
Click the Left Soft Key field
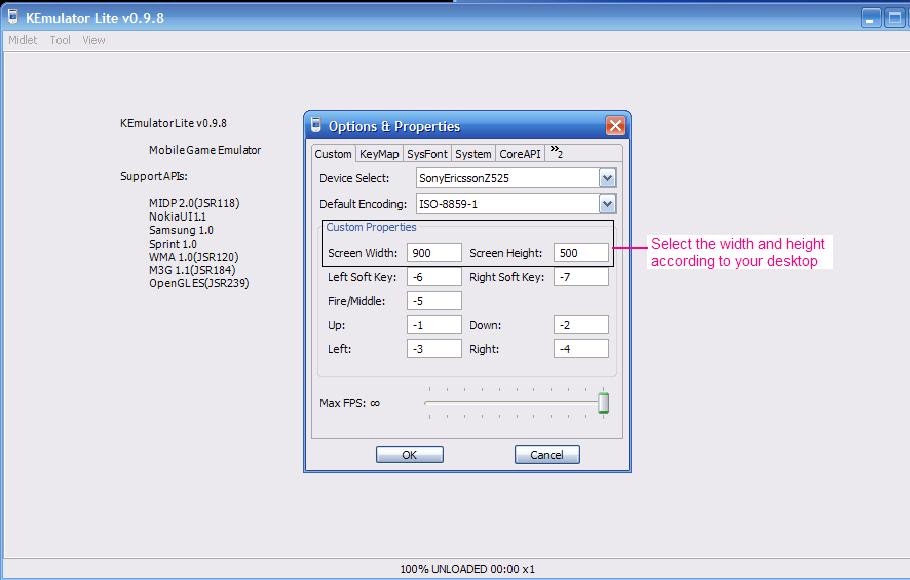pos(434,277)
